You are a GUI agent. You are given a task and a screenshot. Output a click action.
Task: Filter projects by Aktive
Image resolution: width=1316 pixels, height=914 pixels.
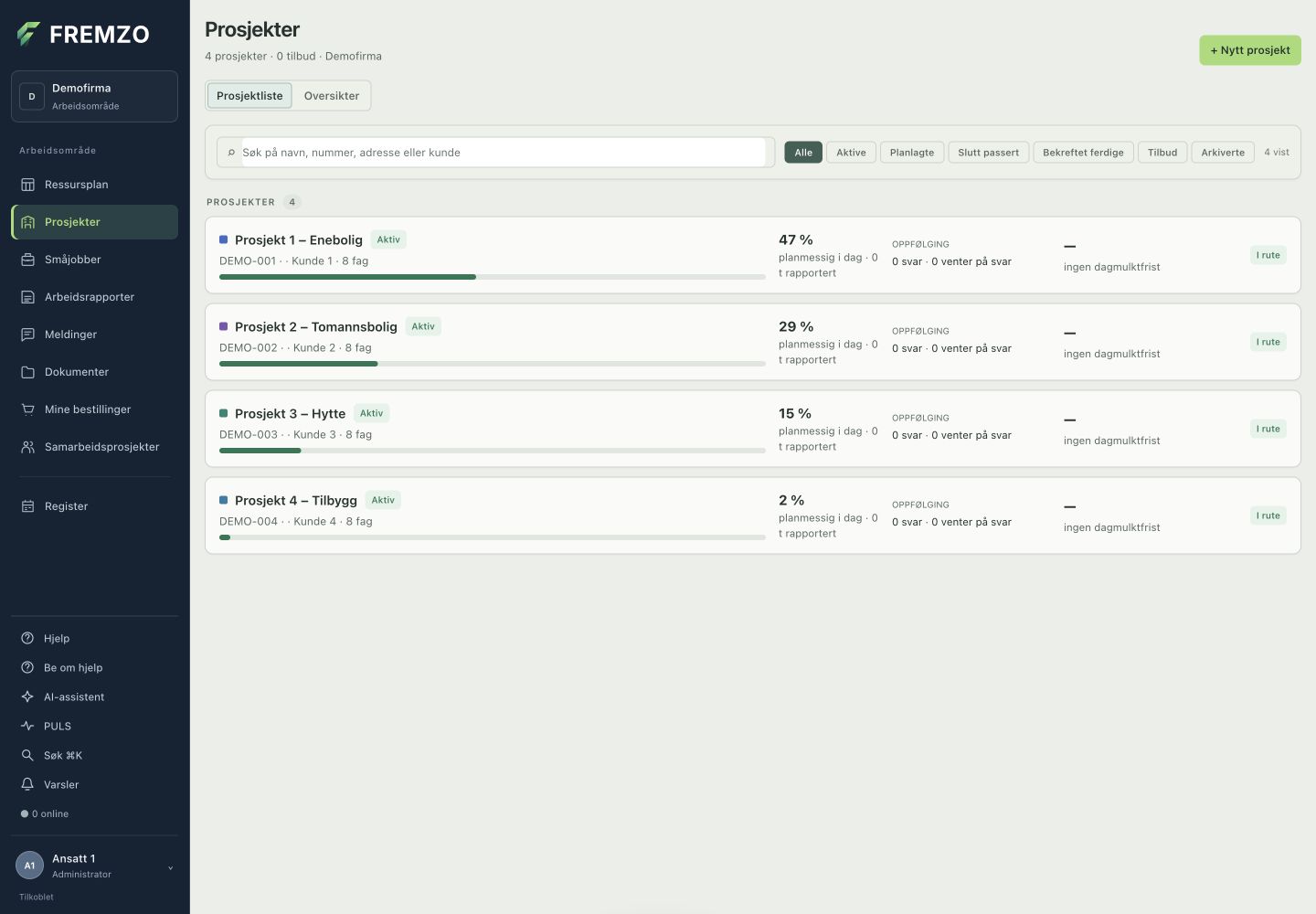(851, 153)
